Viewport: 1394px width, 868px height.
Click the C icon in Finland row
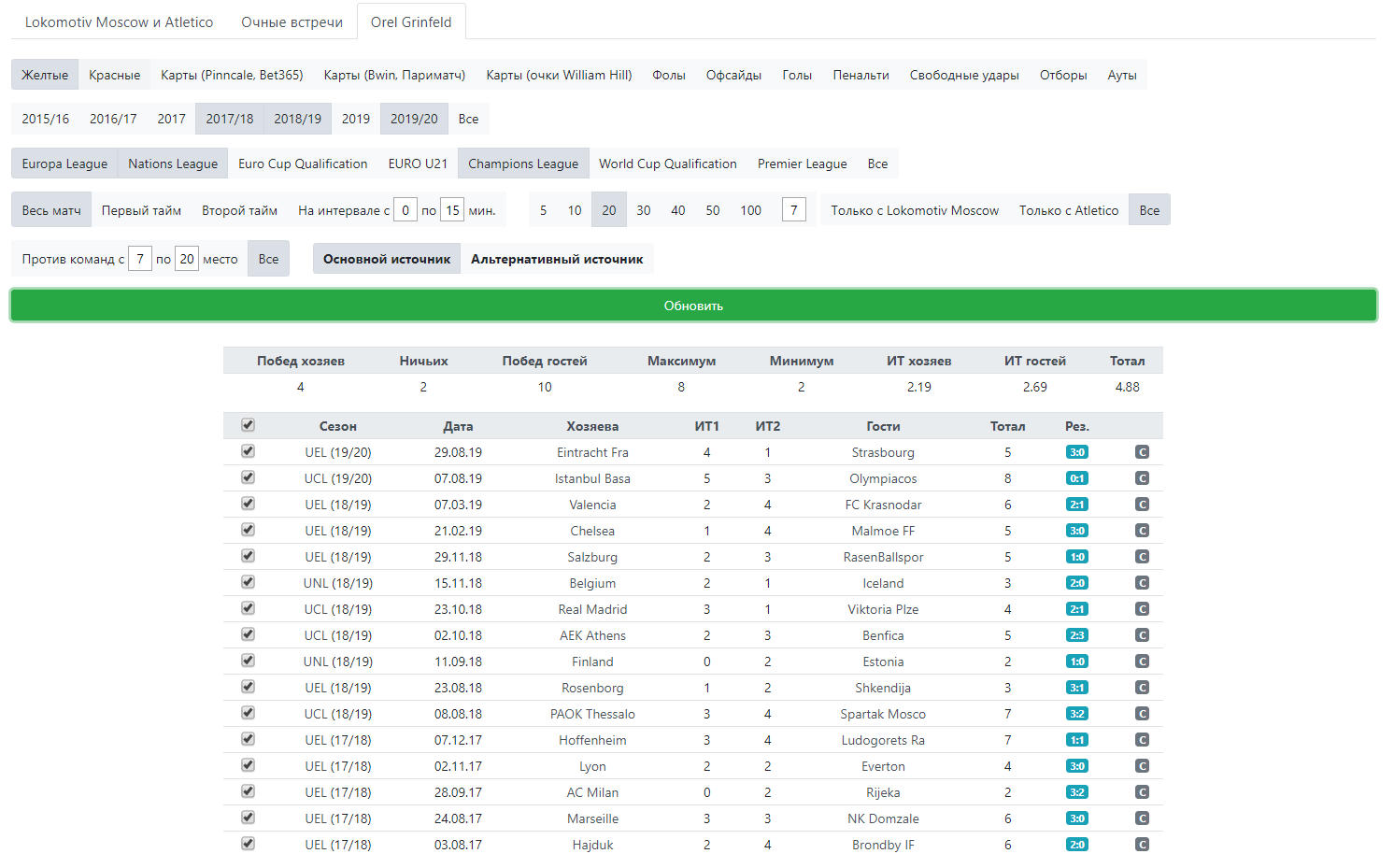1142,662
